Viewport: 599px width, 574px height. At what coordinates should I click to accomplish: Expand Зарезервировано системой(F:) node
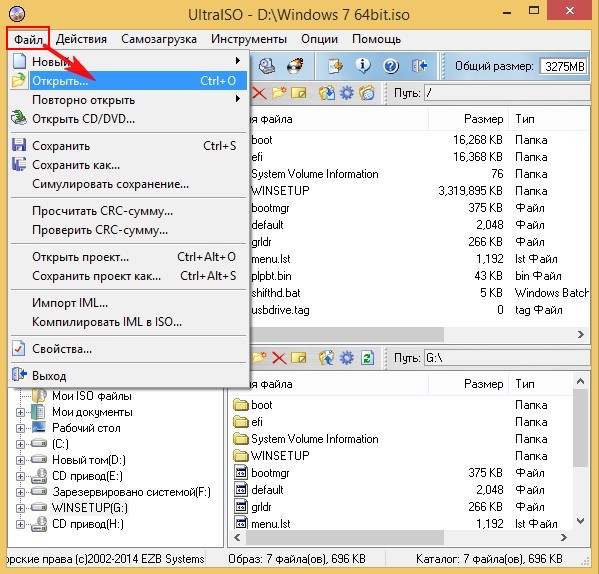[x=20, y=492]
